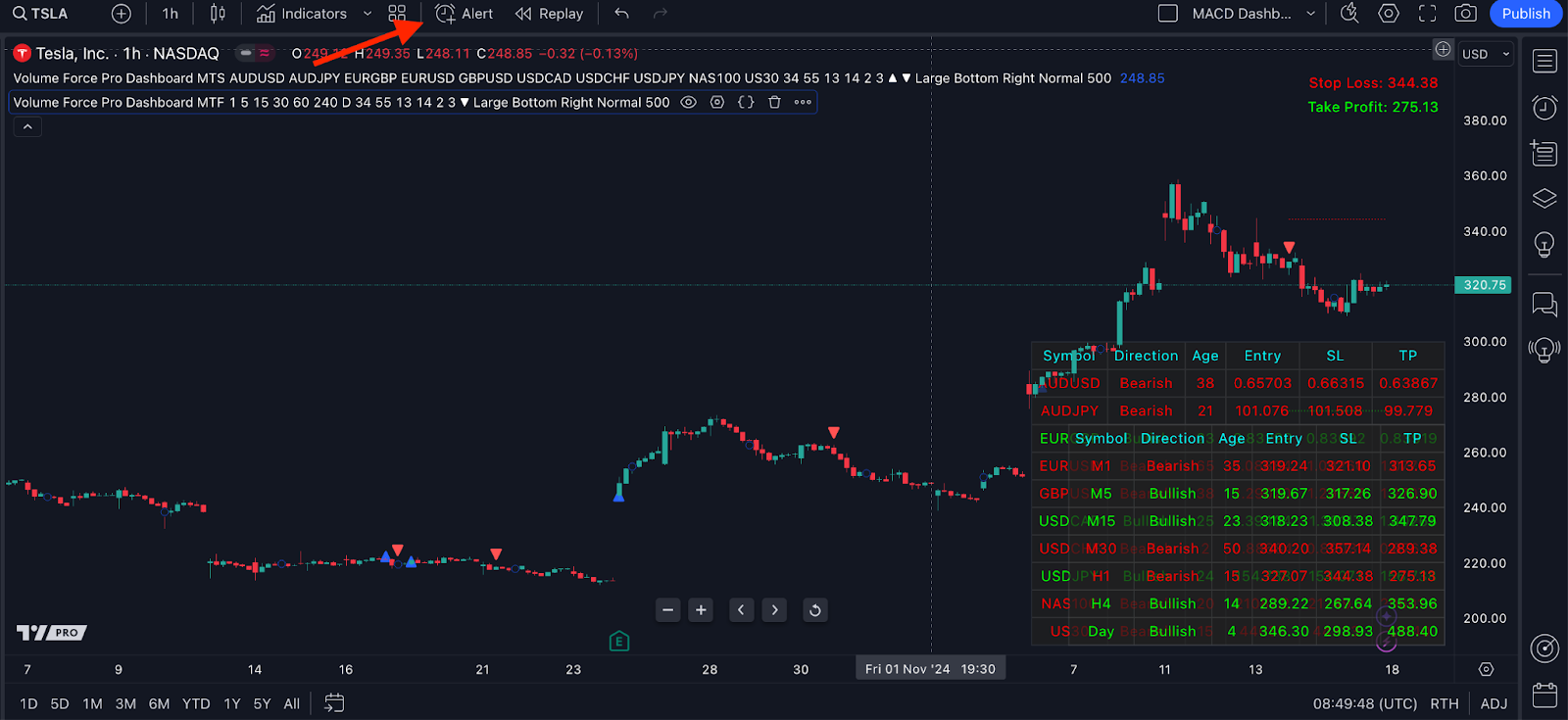The width and height of the screenshot is (1568, 720).
Task: Open the chats panel
Action: pyautogui.click(x=1544, y=305)
